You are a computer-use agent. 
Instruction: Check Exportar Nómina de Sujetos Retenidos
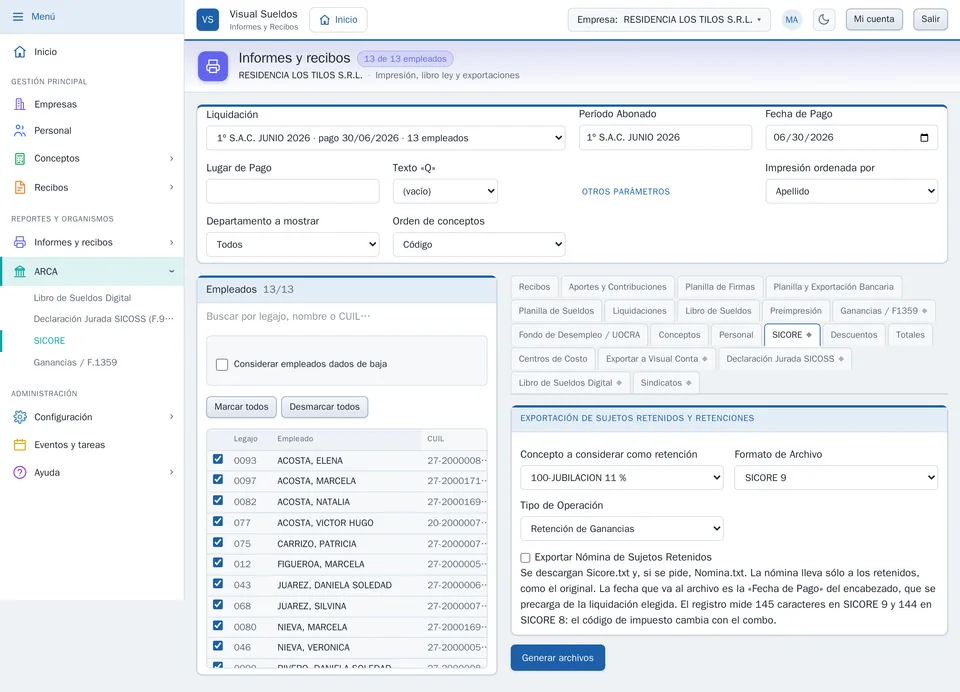click(x=525, y=557)
